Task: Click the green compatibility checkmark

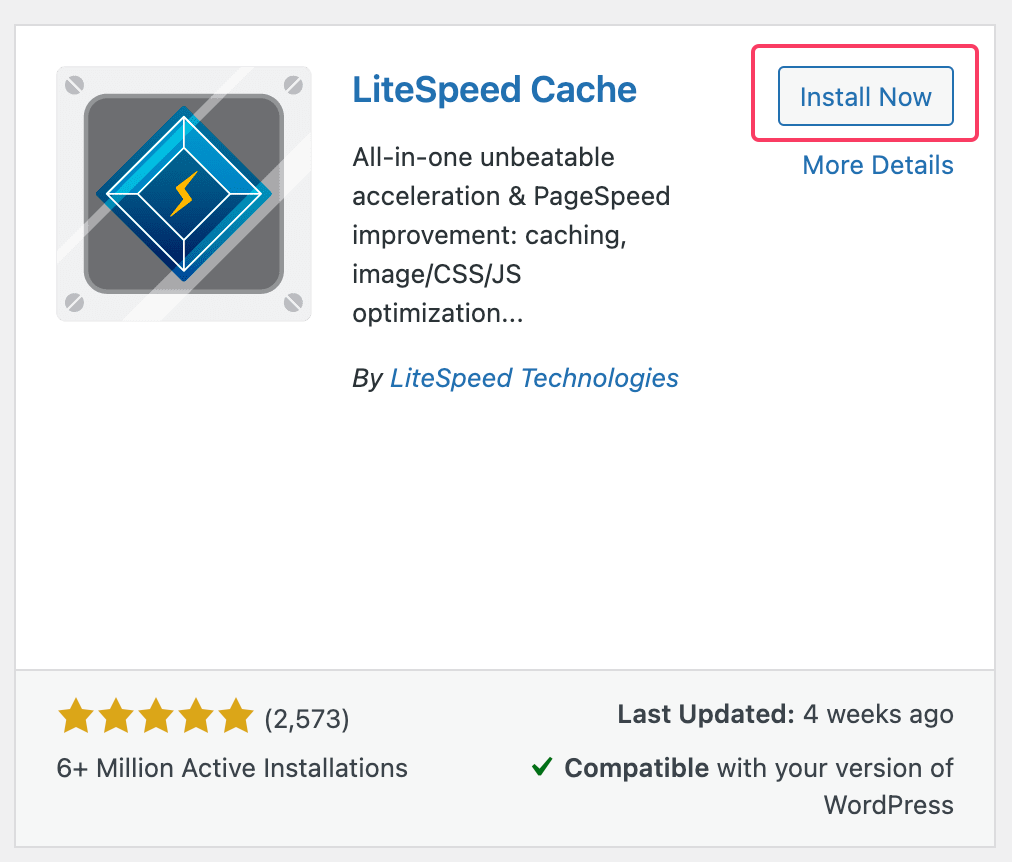Action: tap(542, 767)
